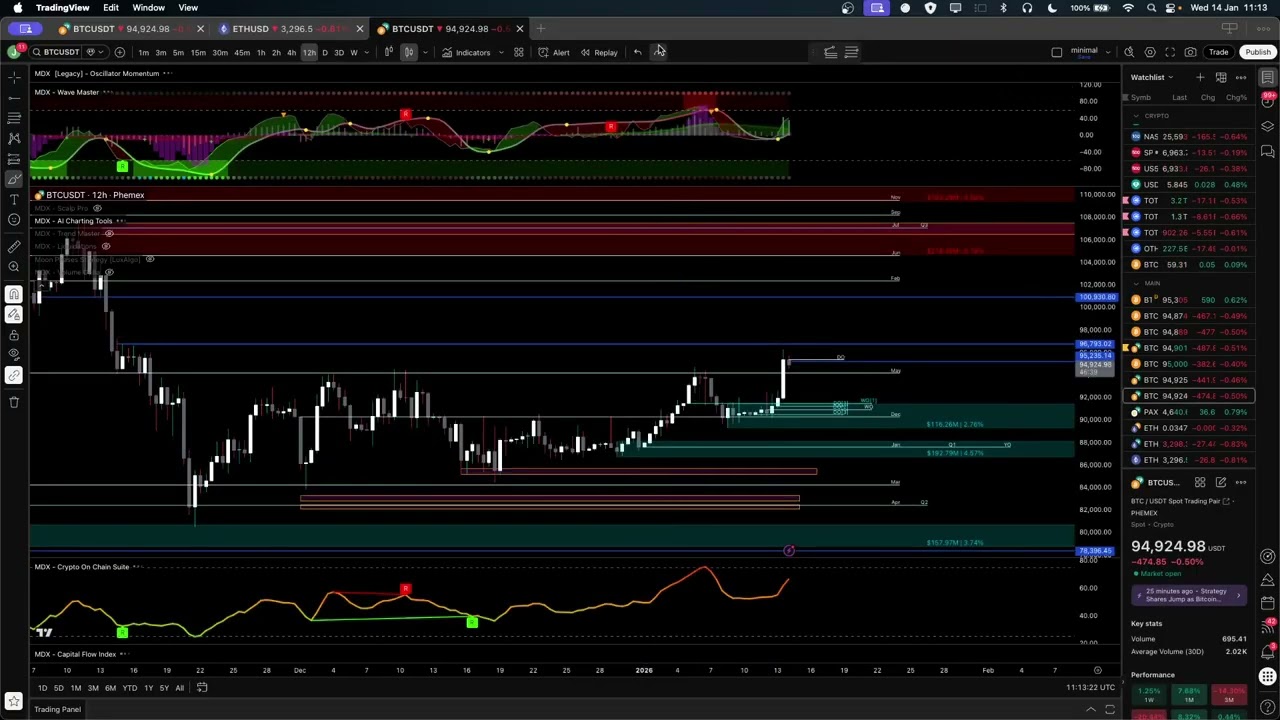Click the star favorites toolbar icon
Screen dimensions: 1280x720
pyautogui.click(x=14, y=702)
